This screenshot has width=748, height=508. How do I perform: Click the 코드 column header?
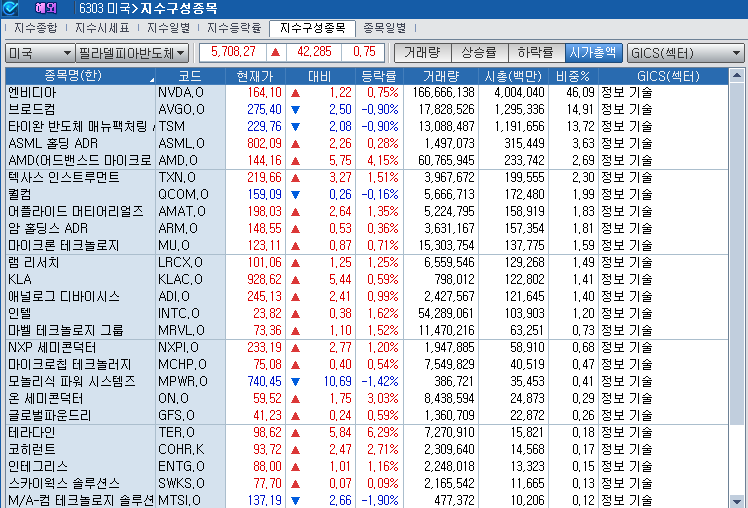tap(190, 76)
